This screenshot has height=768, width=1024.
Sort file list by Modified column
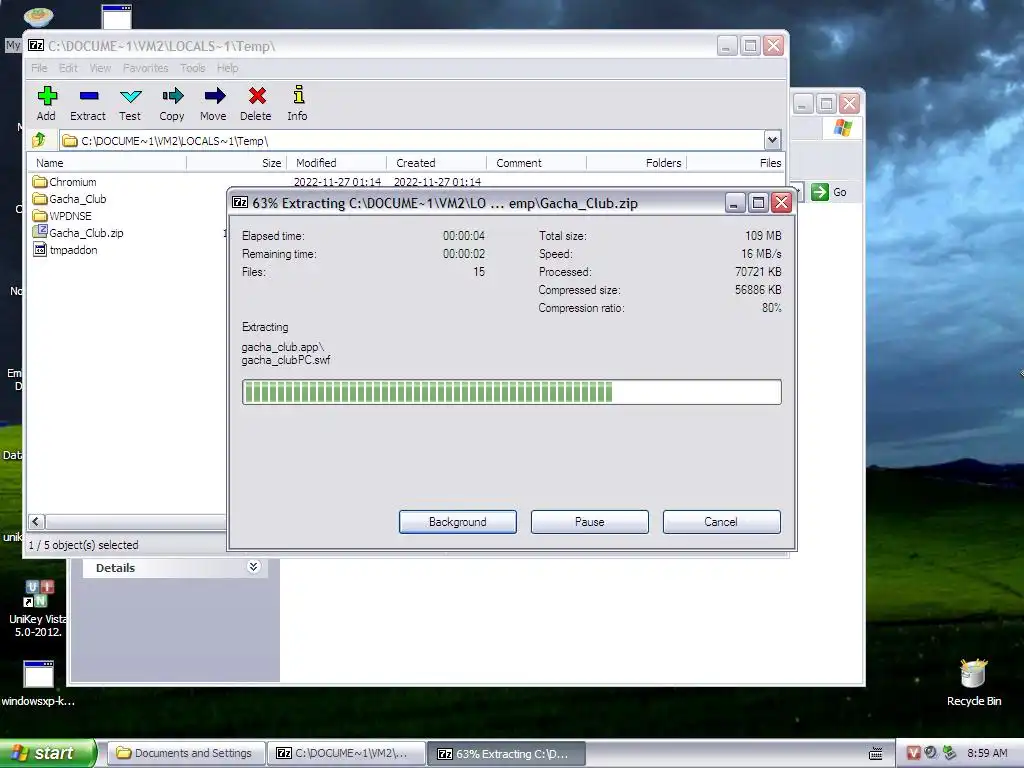coord(337,163)
